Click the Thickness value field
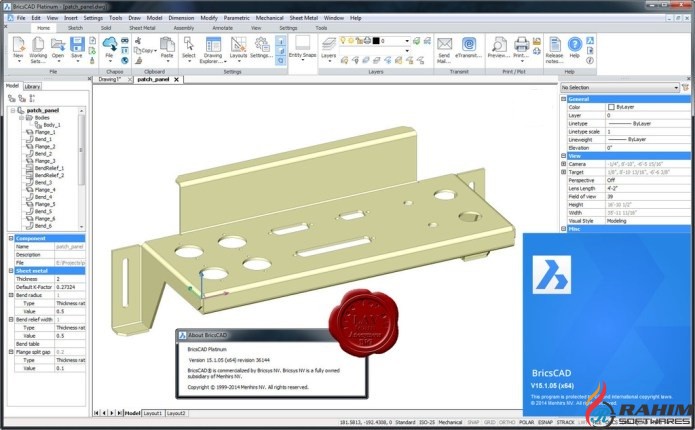Viewport: 695px width, 430px height. (70, 279)
